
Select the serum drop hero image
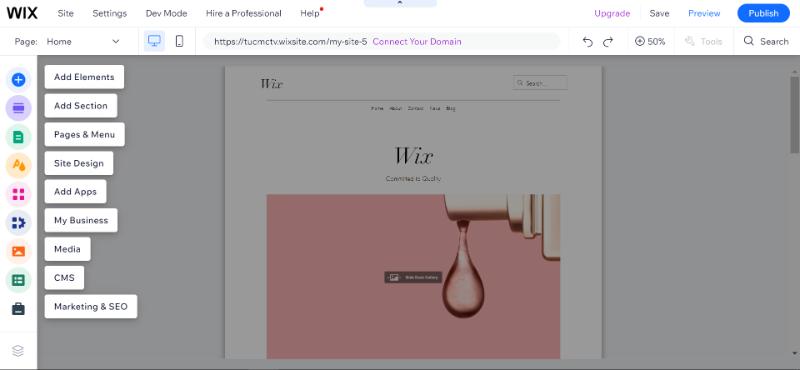coord(413,276)
